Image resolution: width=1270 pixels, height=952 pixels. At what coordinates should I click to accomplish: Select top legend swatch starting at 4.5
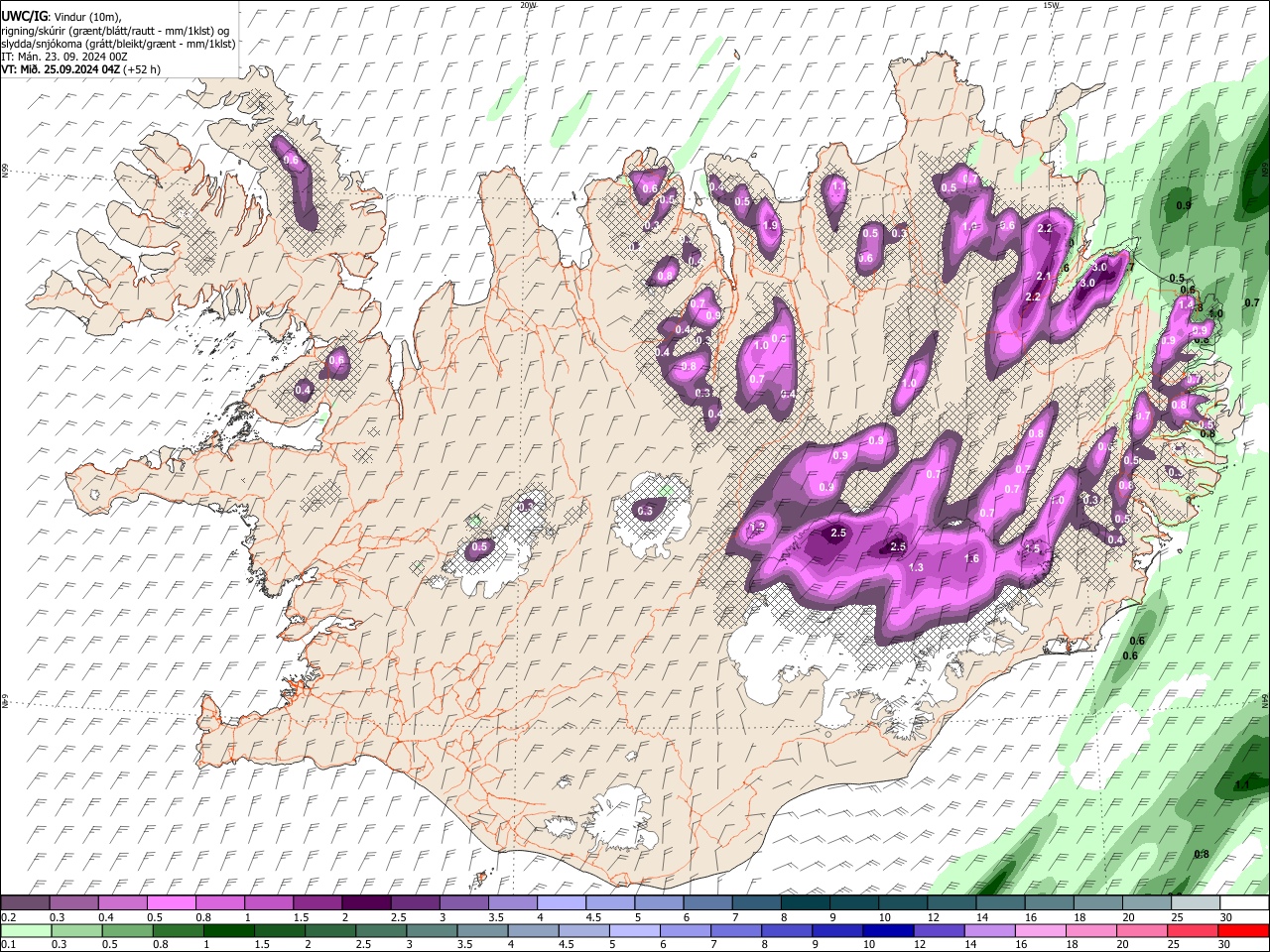point(610,902)
